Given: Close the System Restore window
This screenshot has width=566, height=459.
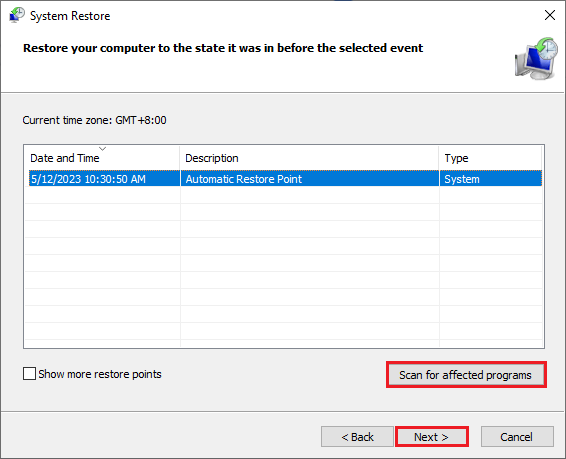Looking at the screenshot, I should click(x=550, y=15).
